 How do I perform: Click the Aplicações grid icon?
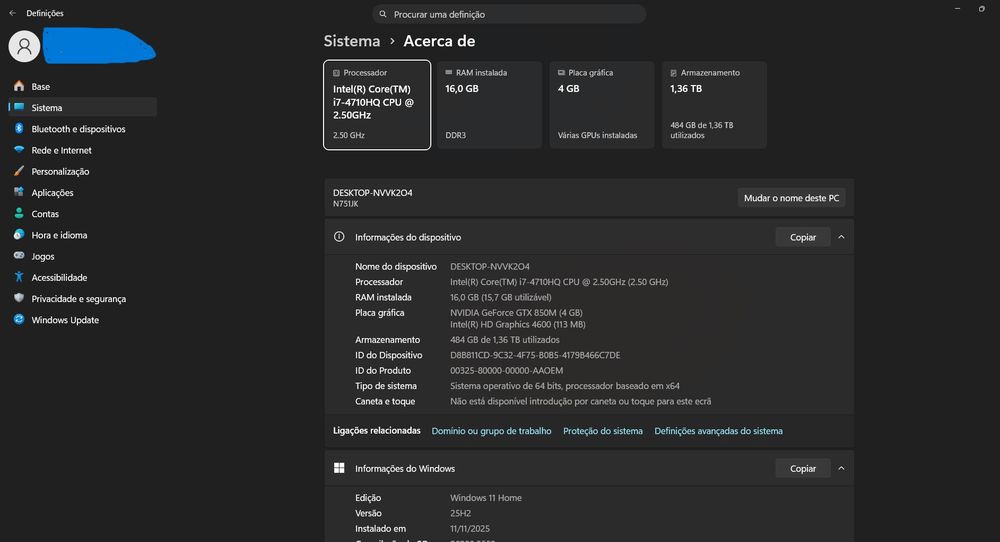pyautogui.click(x=19, y=192)
